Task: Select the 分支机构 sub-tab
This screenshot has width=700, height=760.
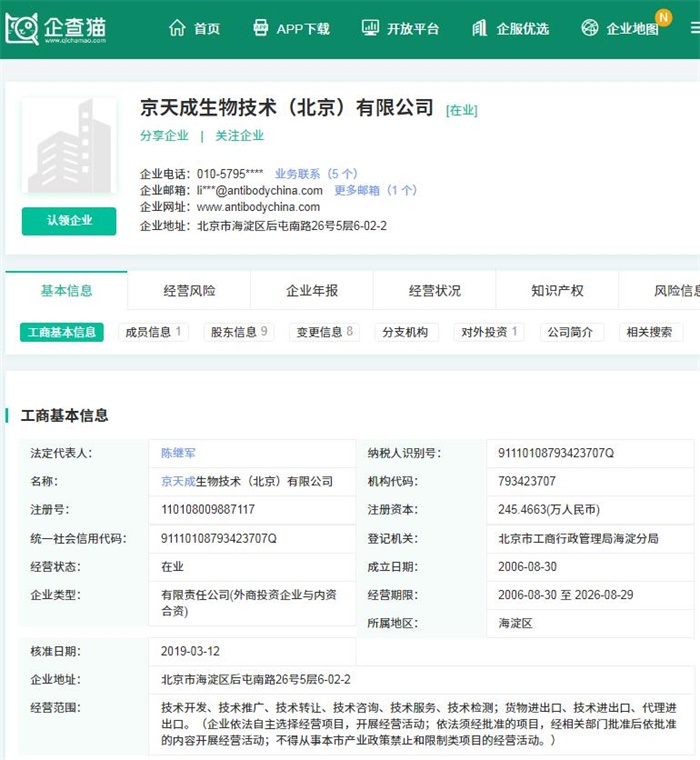Action: click(405, 332)
